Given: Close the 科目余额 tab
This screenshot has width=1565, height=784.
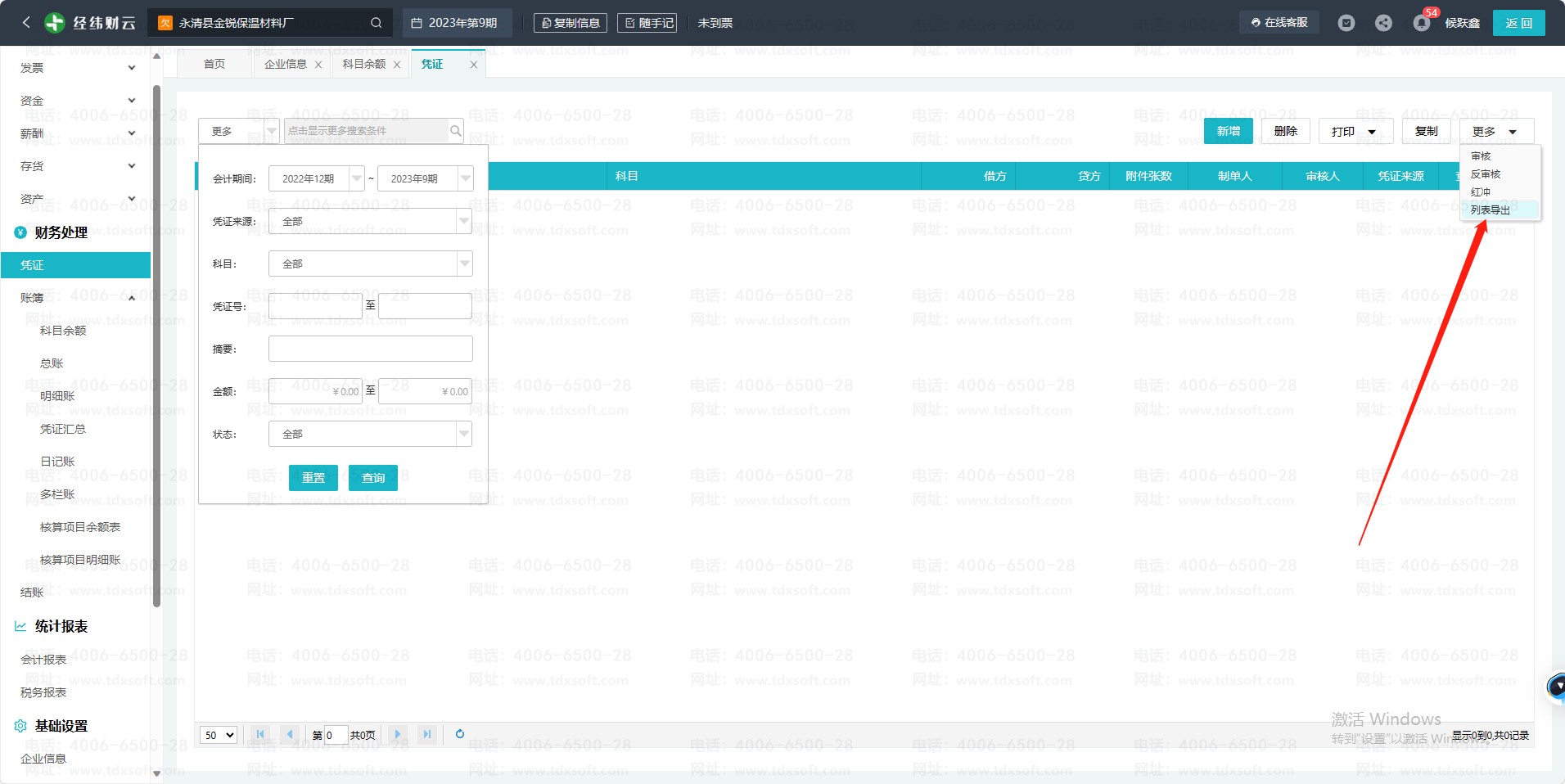Looking at the screenshot, I should (397, 65).
